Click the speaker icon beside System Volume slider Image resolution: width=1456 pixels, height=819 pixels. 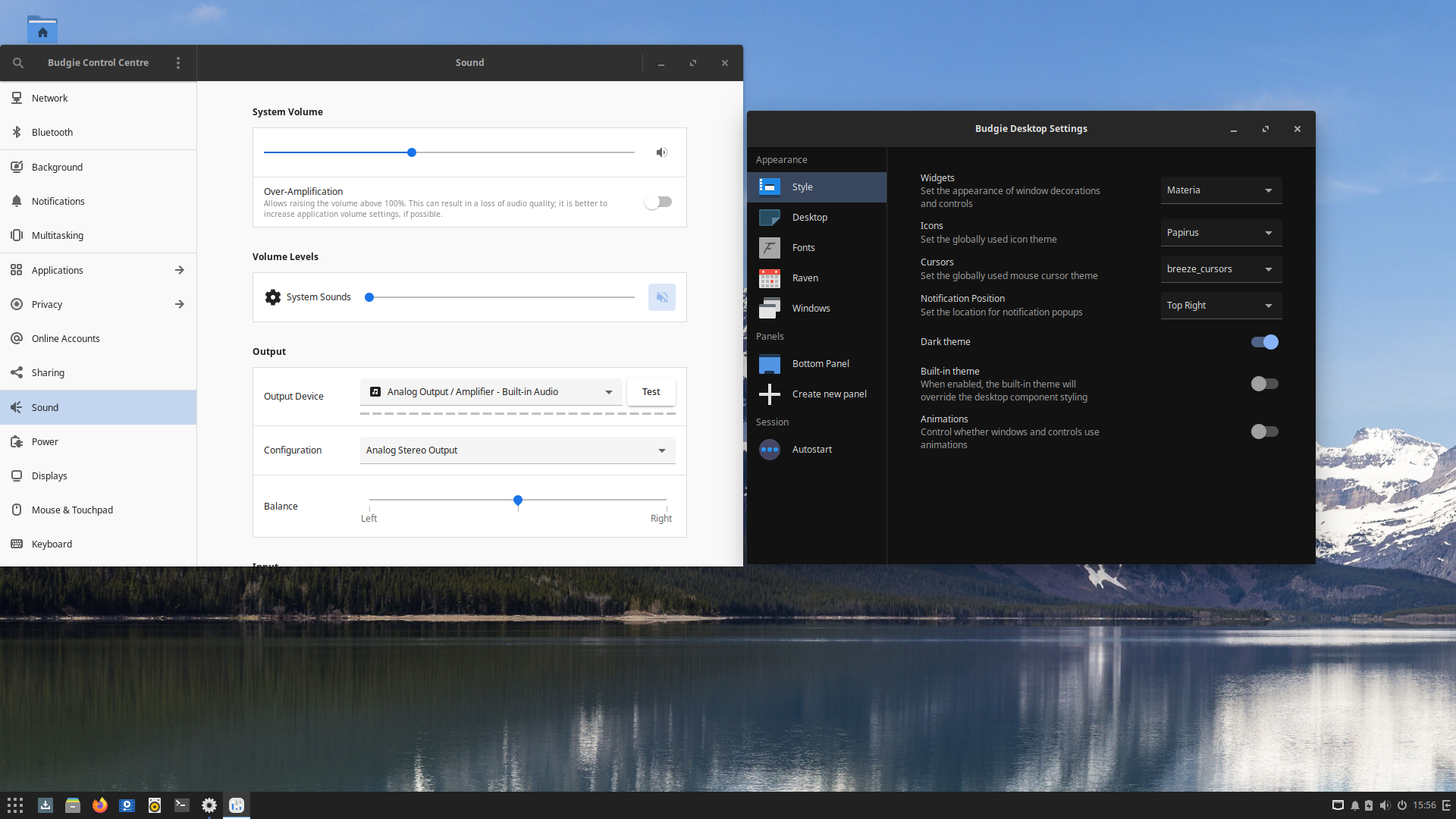coord(662,152)
